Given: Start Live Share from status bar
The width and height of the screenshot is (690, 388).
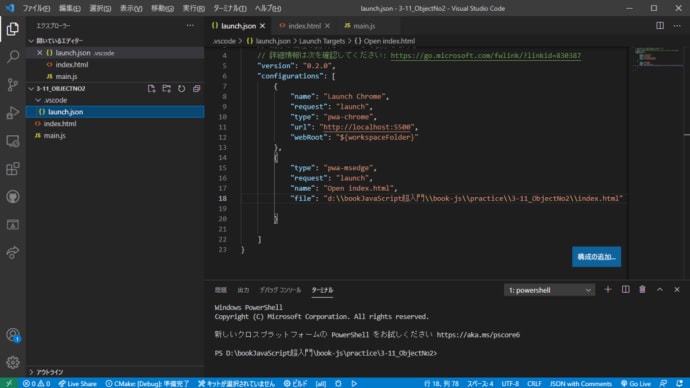Looking at the screenshot, I should point(77,383).
